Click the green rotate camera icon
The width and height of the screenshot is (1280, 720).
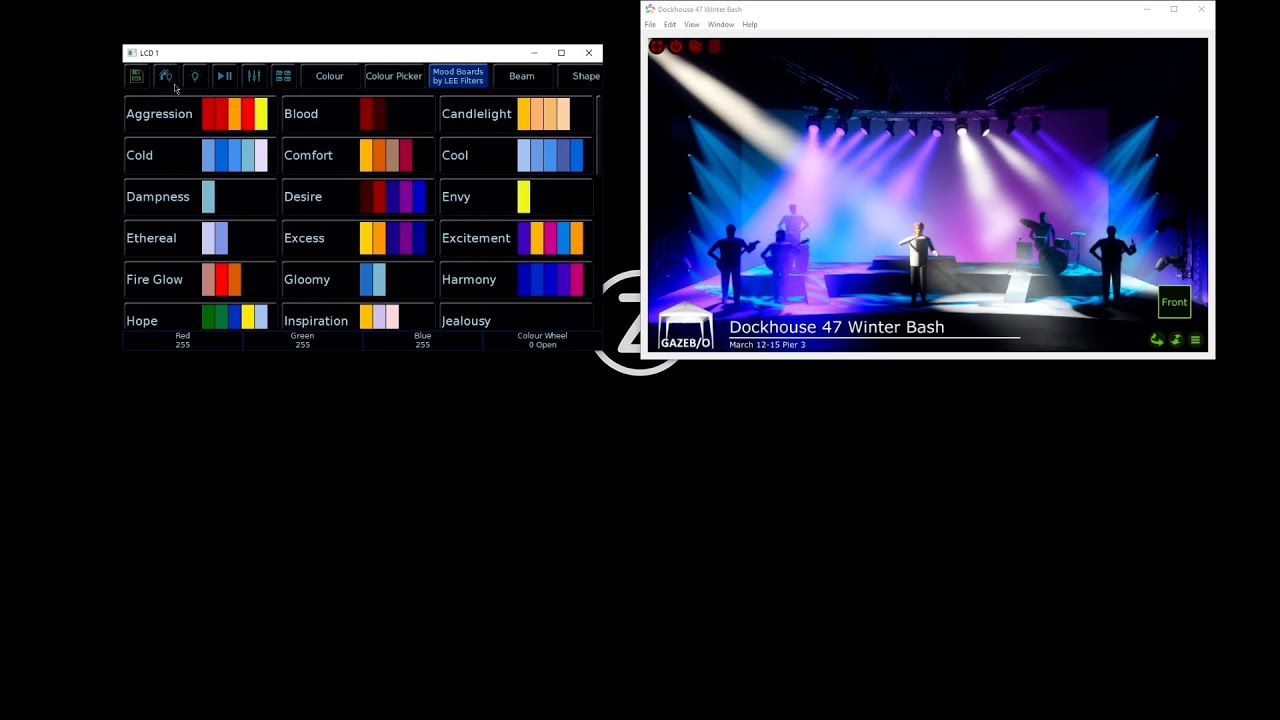coord(1157,340)
